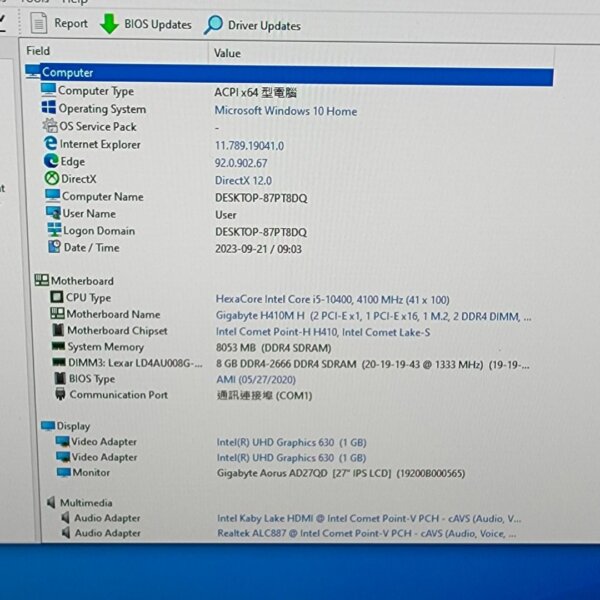Image resolution: width=600 pixels, height=600 pixels.
Task: Click the Date / Time clock icon
Action: pos(54,246)
